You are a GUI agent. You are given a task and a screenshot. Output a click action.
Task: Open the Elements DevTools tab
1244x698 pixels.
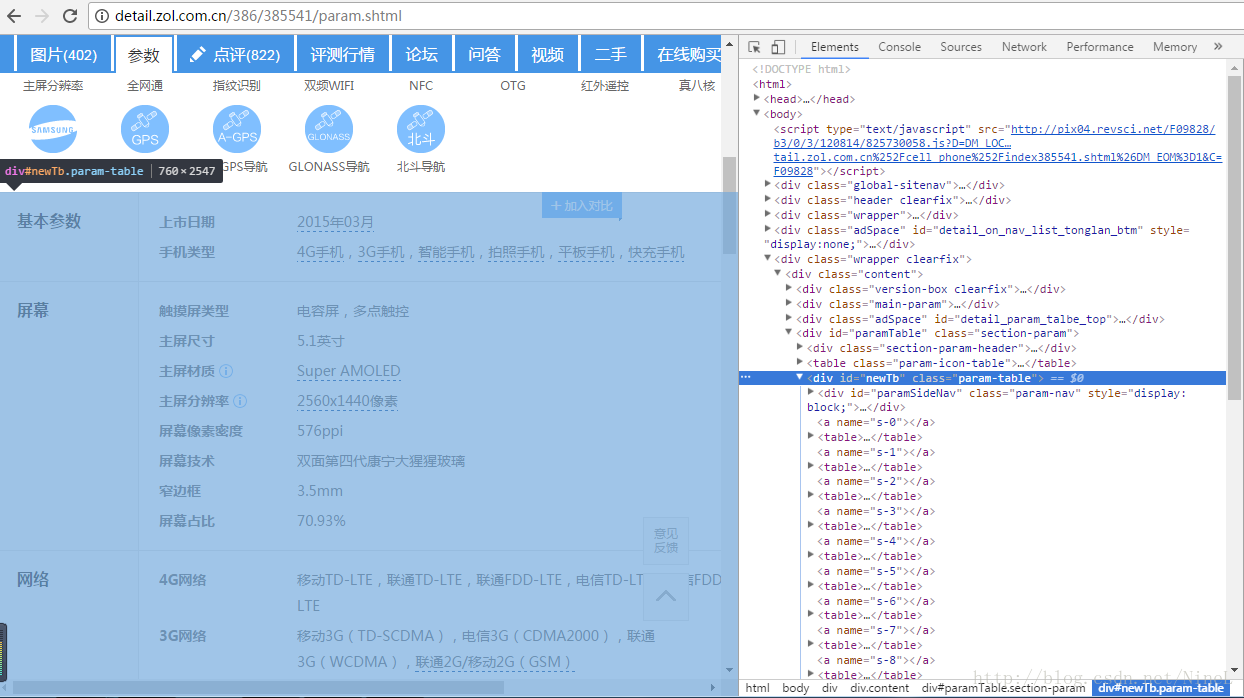coord(835,47)
